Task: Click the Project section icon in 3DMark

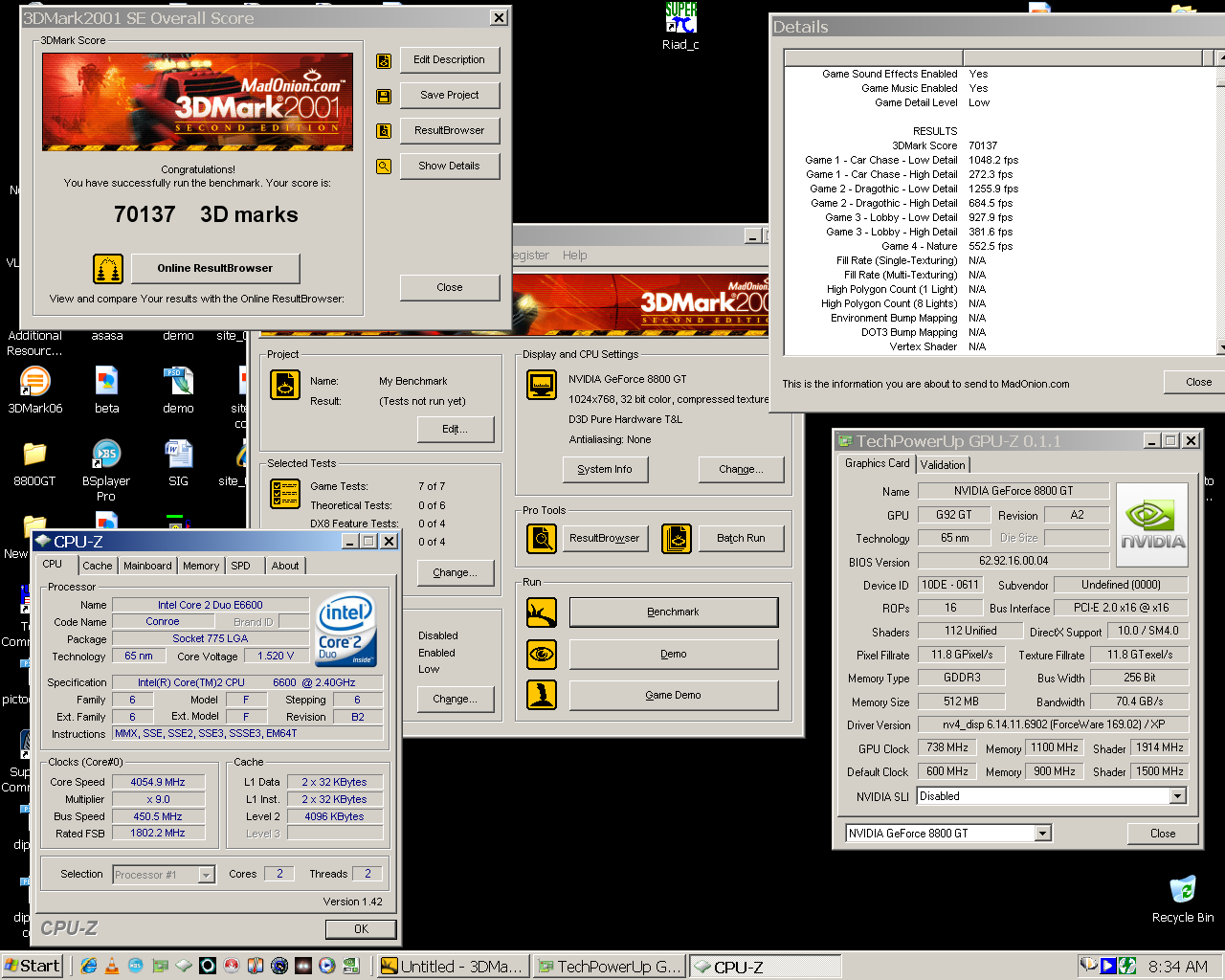Action: (x=286, y=385)
